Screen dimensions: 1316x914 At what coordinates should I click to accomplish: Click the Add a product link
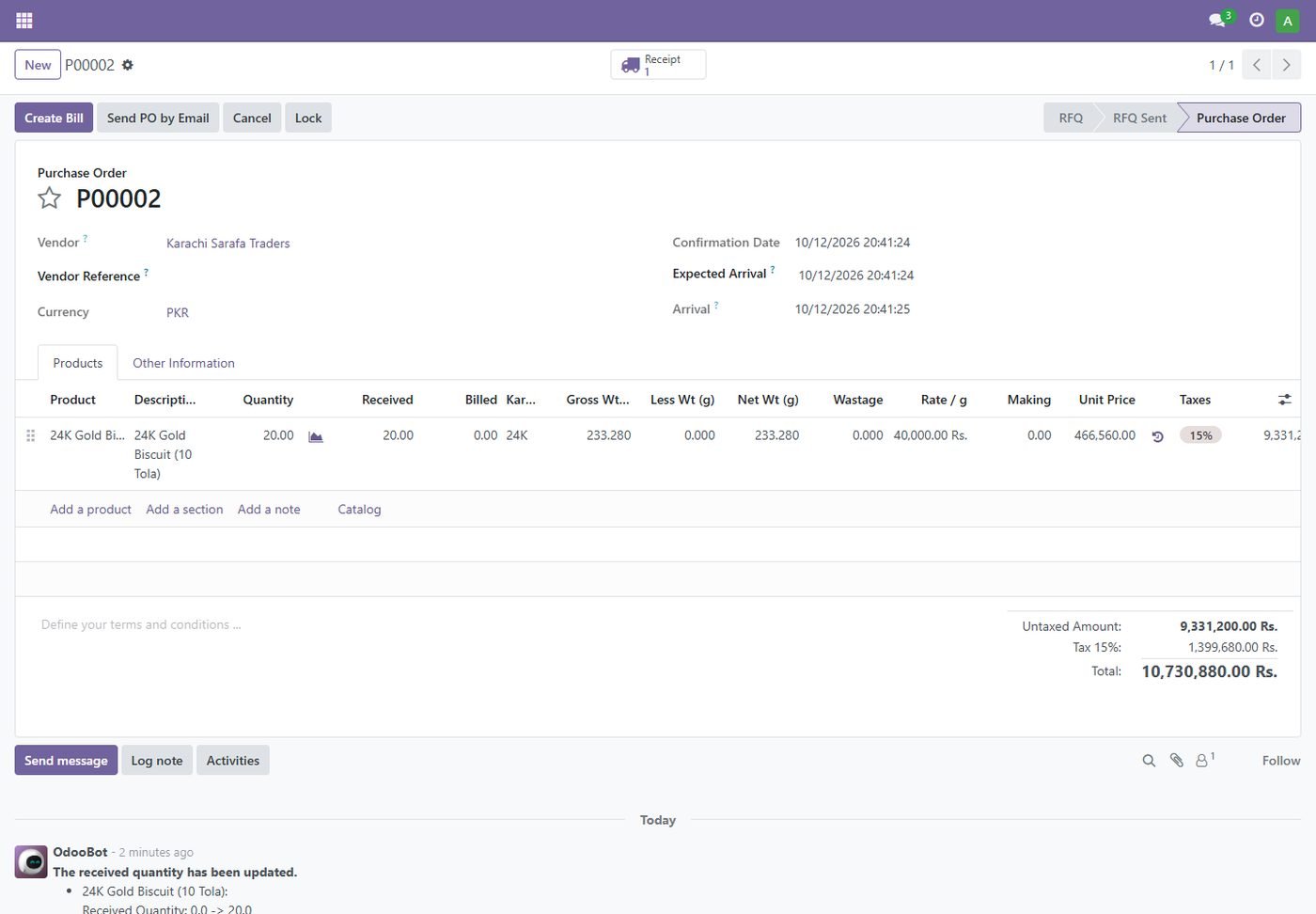(90, 510)
